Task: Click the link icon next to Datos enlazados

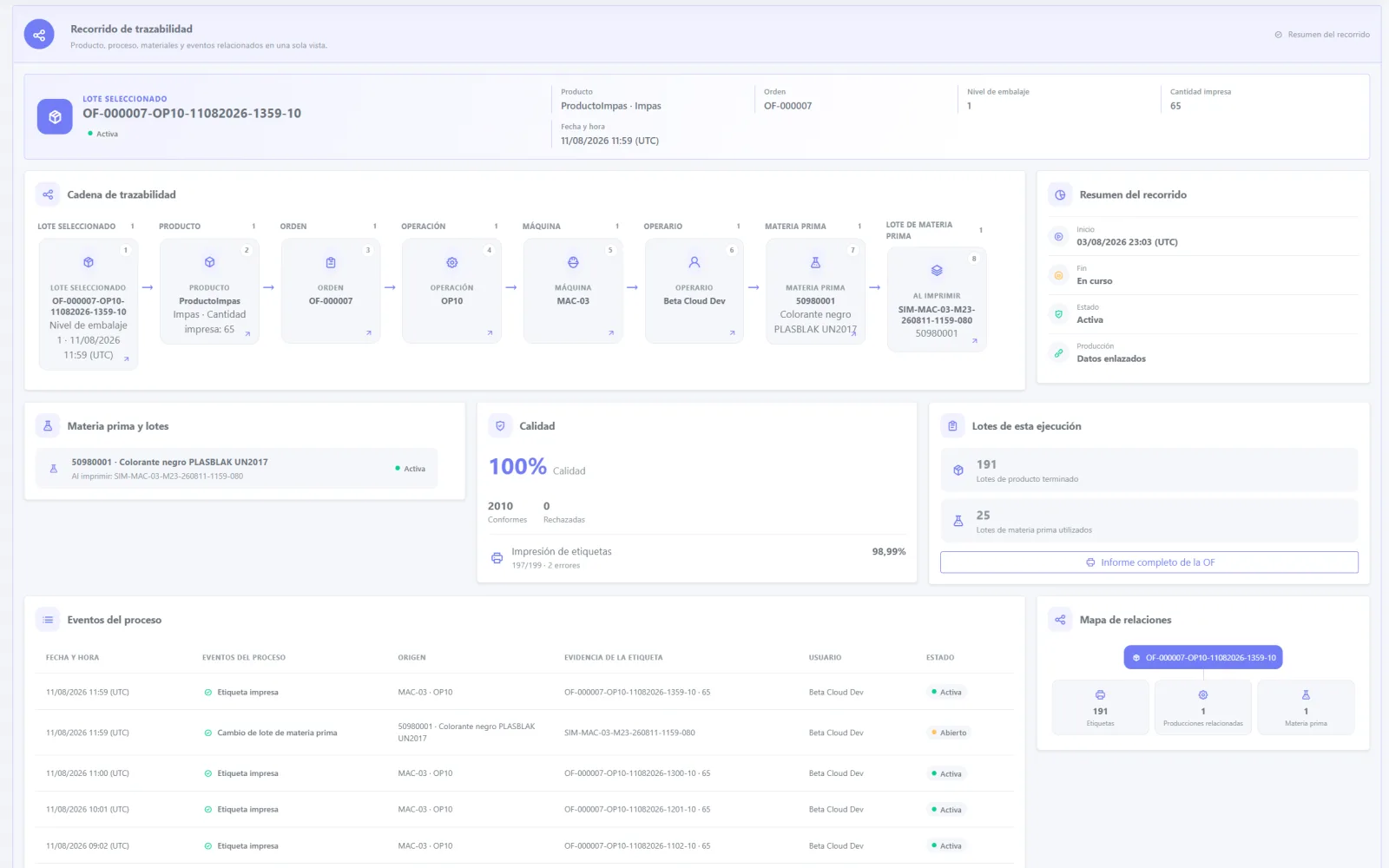Action: coord(1058,353)
